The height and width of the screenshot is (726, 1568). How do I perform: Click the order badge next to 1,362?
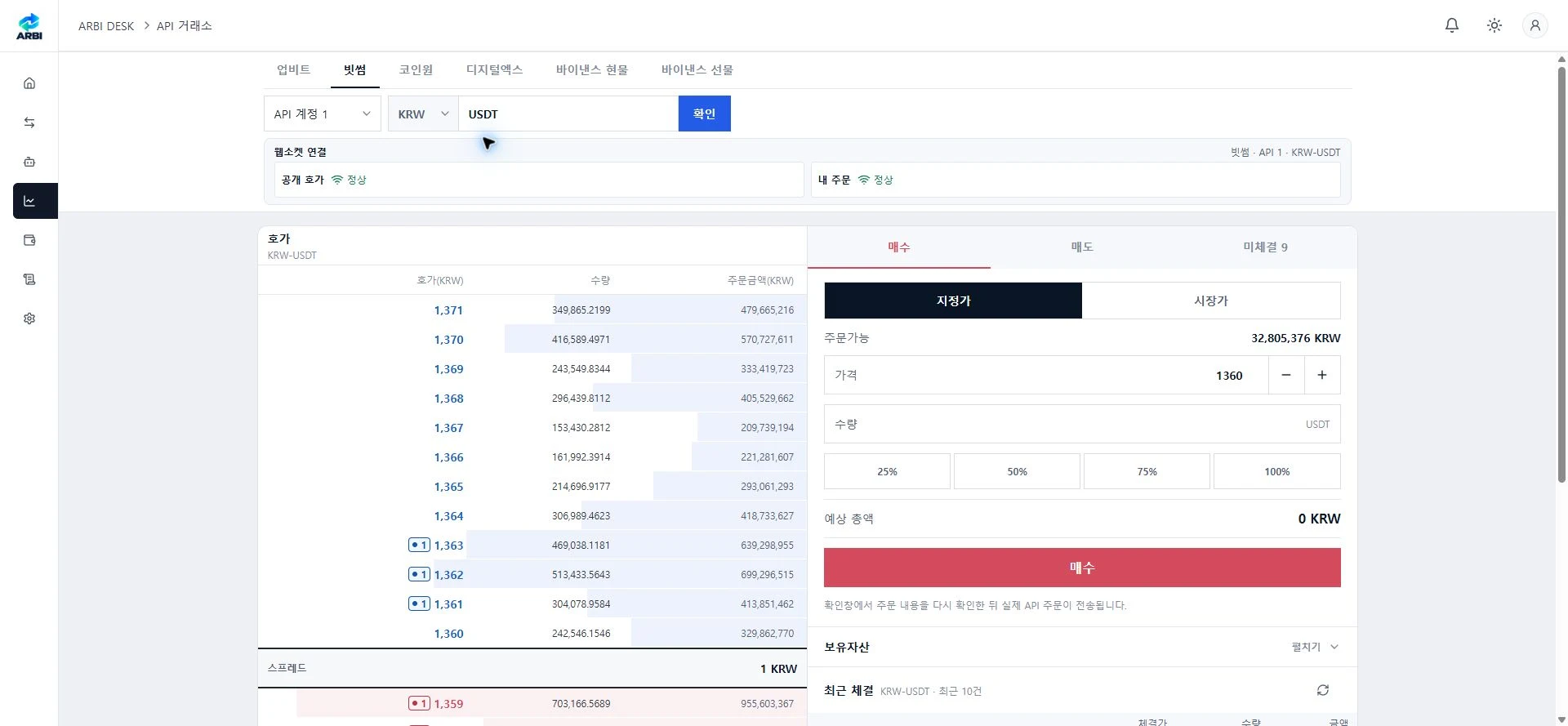click(419, 574)
